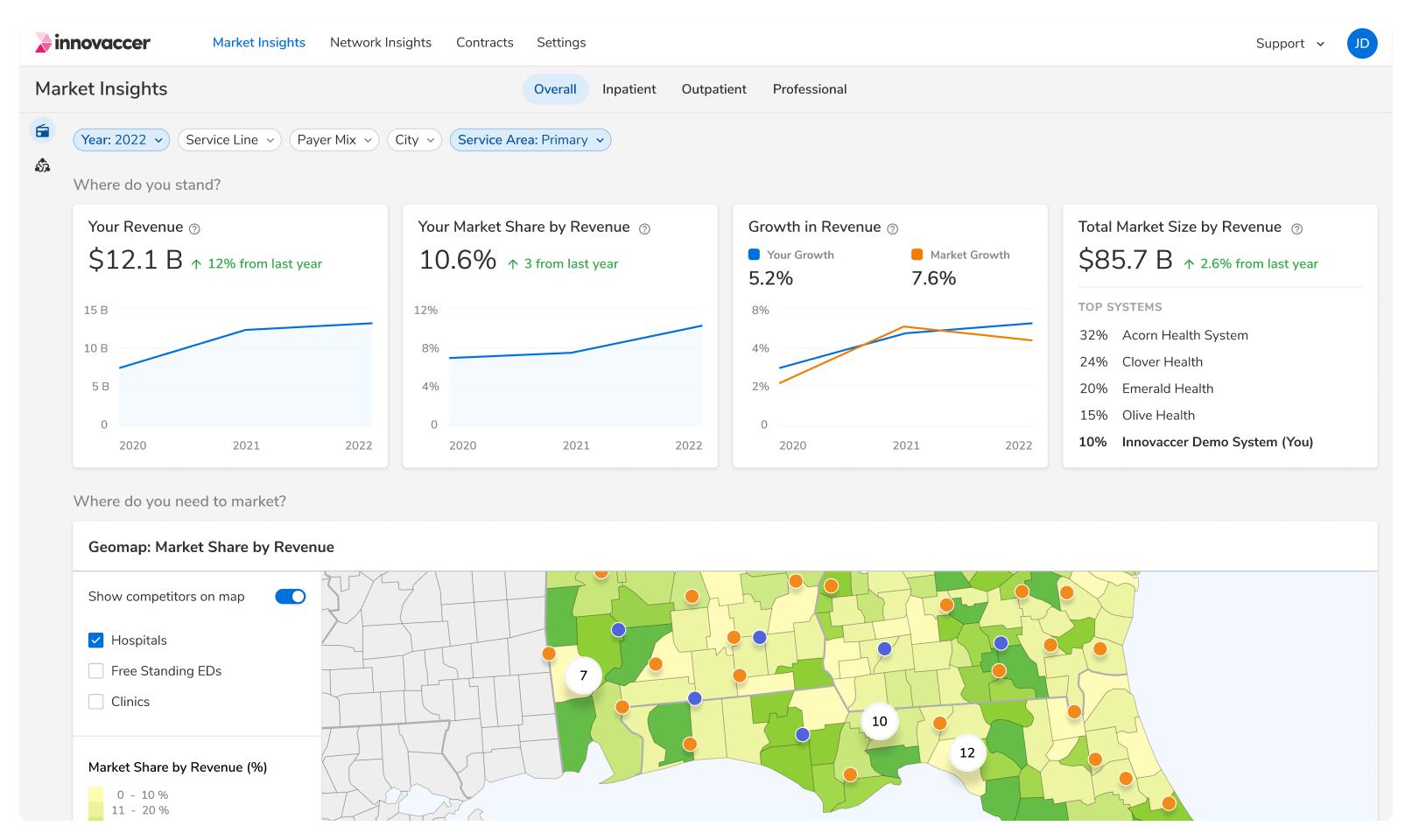Screen dimensions: 1412x840
Task: Switch to the Professional tab
Action: [x=810, y=89]
